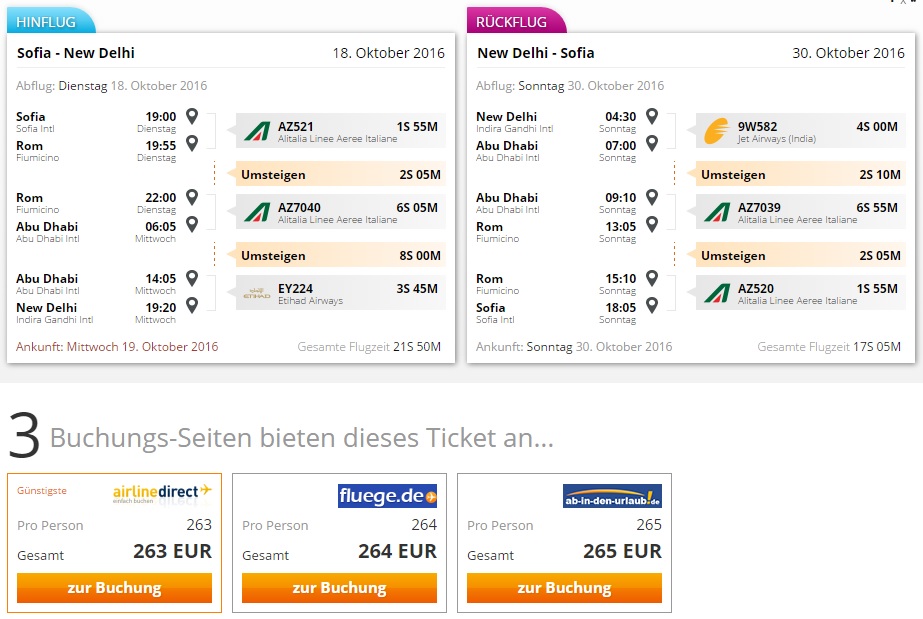The height and width of the screenshot is (619, 923).
Task: Click the Alitalia logo beside flight AZ521
Action: (x=257, y=131)
